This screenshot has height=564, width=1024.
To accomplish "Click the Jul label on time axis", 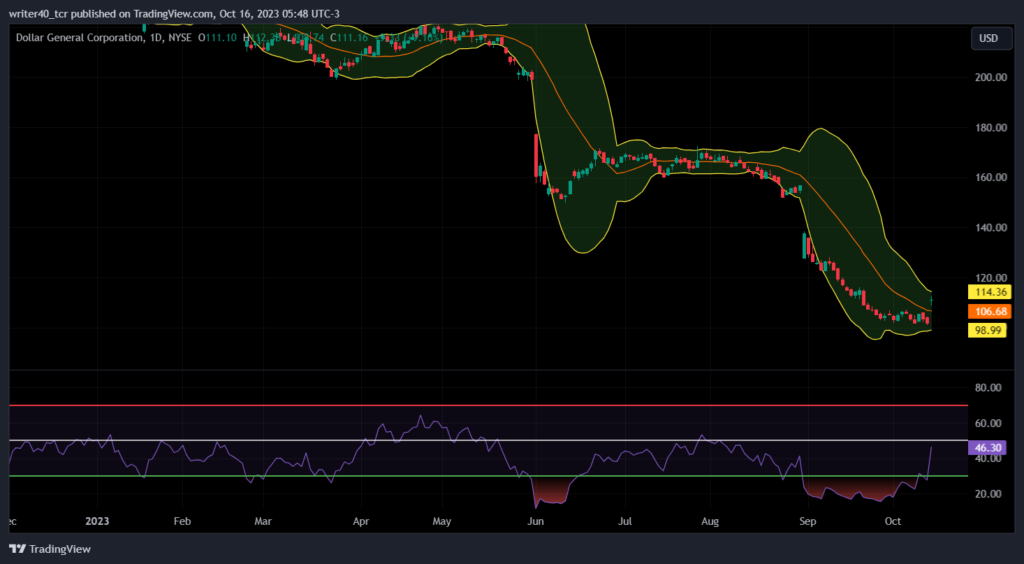I will [x=625, y=522].
